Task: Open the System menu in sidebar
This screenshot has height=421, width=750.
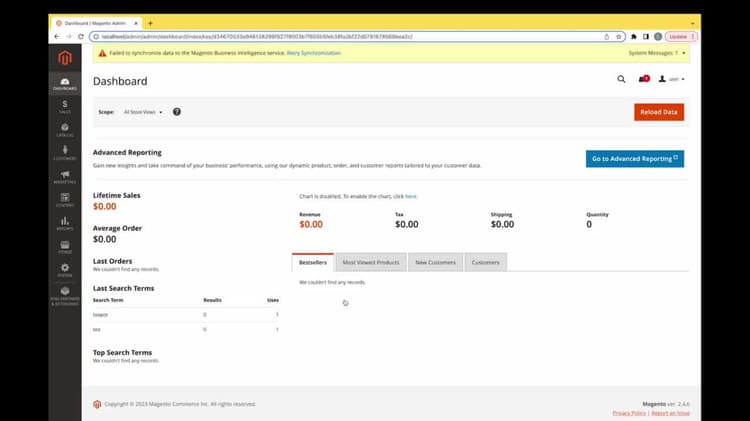Action: [65, 270]
